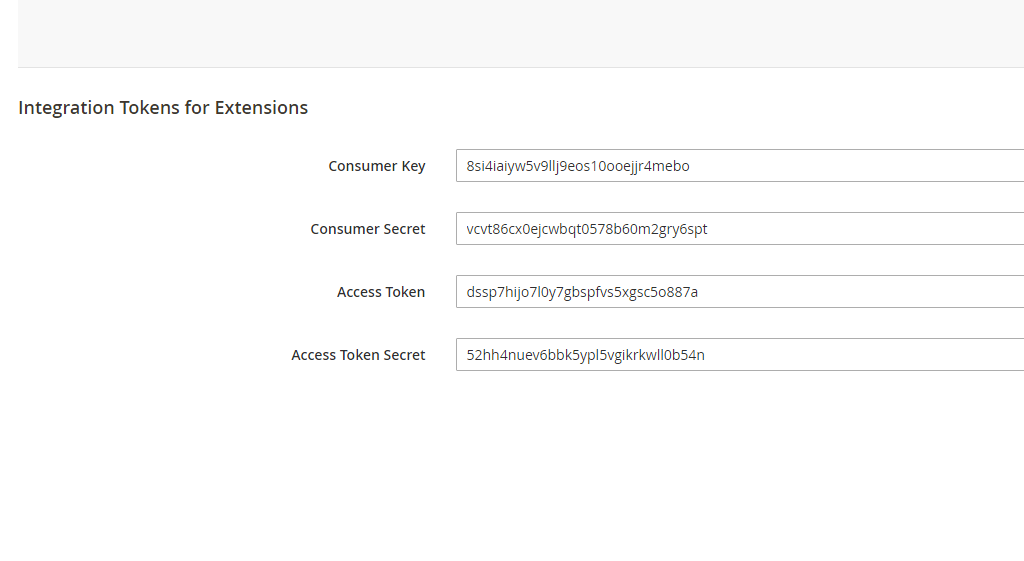The width and height of the screenshot is (1024, 561).
Task: Click empty space right of Consumer Key text
Action: point(860,166)
